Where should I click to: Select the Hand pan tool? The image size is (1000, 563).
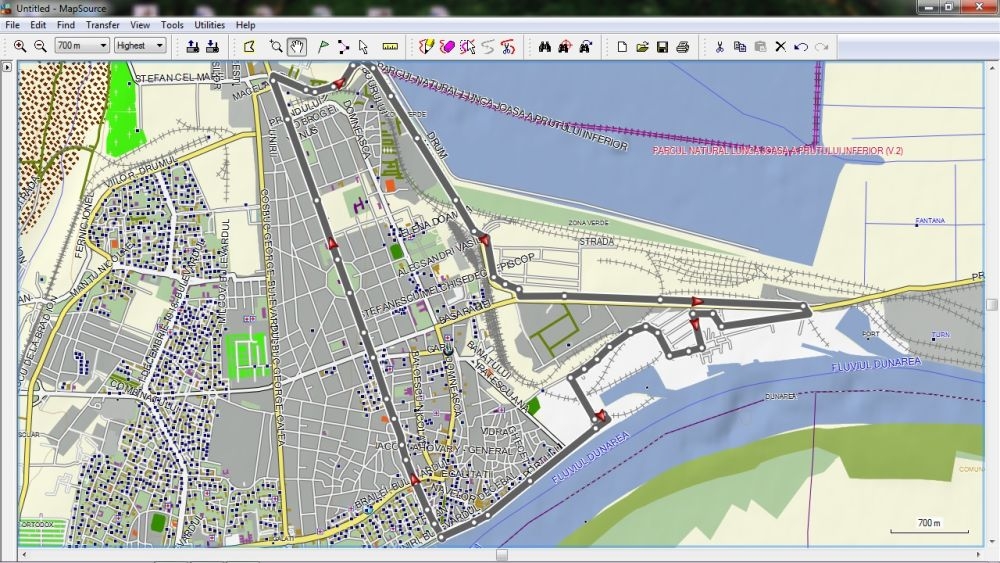click(296, 46)
